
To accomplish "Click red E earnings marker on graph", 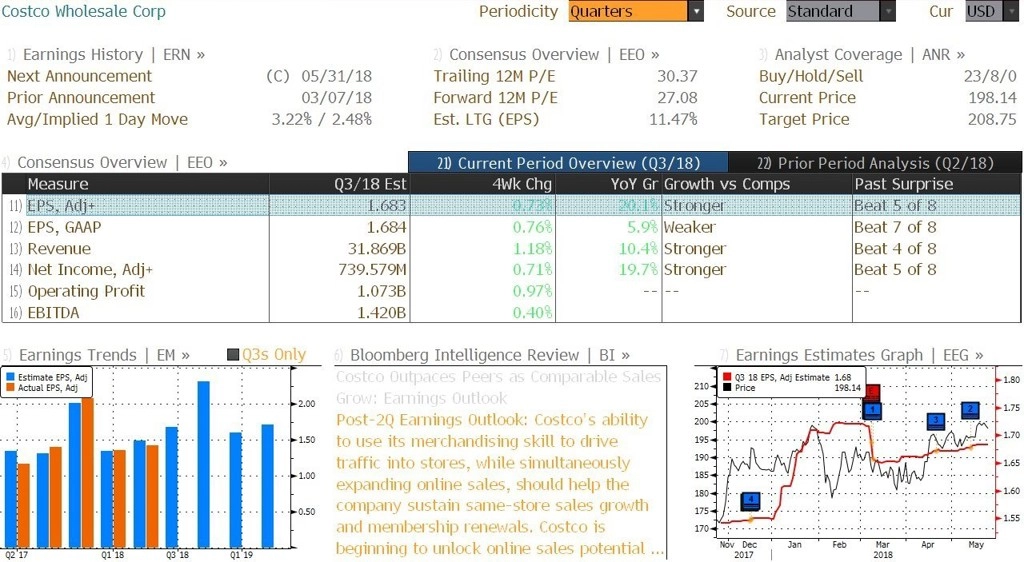I will click(871, 392).
